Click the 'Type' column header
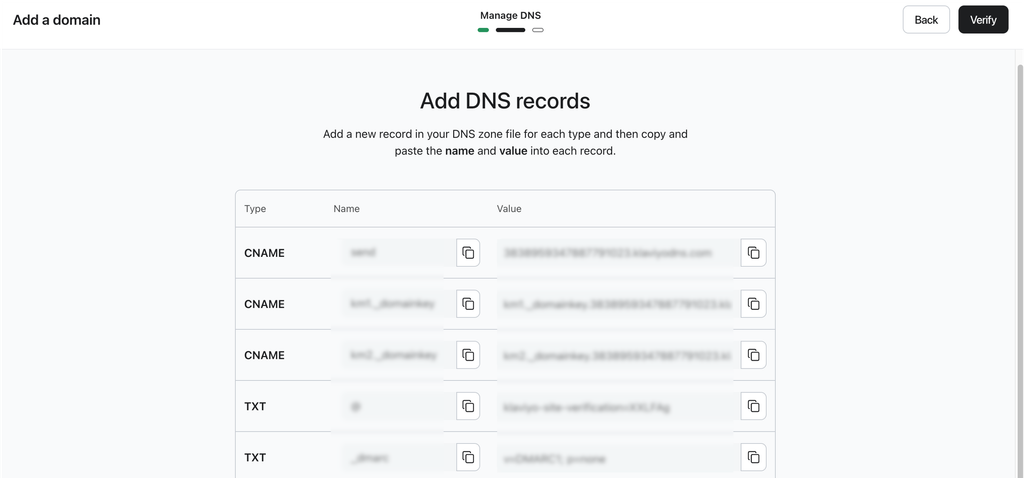 point(255,209)
